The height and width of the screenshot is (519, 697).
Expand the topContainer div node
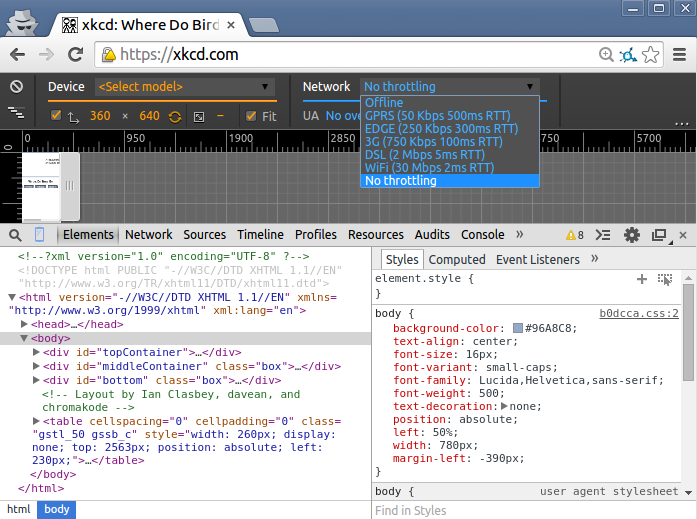click(x=37, y=352)
